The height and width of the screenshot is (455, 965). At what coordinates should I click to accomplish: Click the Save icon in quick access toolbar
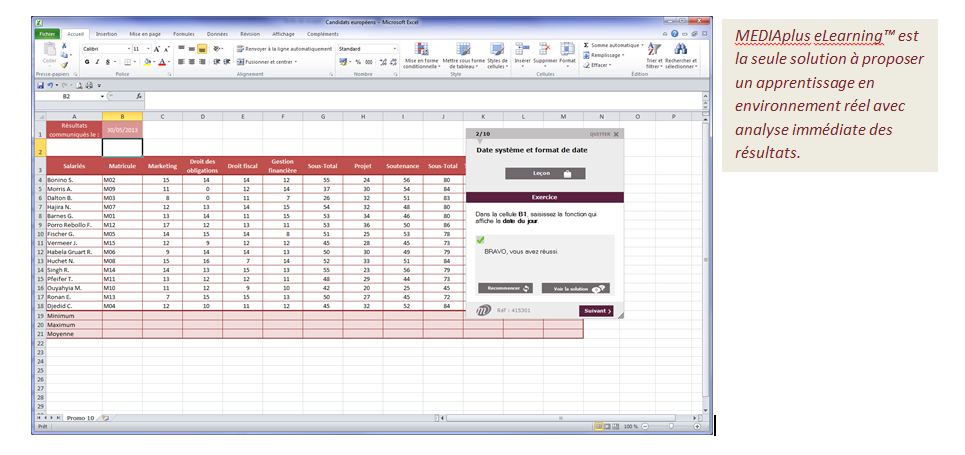pyautogui.click(x=41, y=85)
